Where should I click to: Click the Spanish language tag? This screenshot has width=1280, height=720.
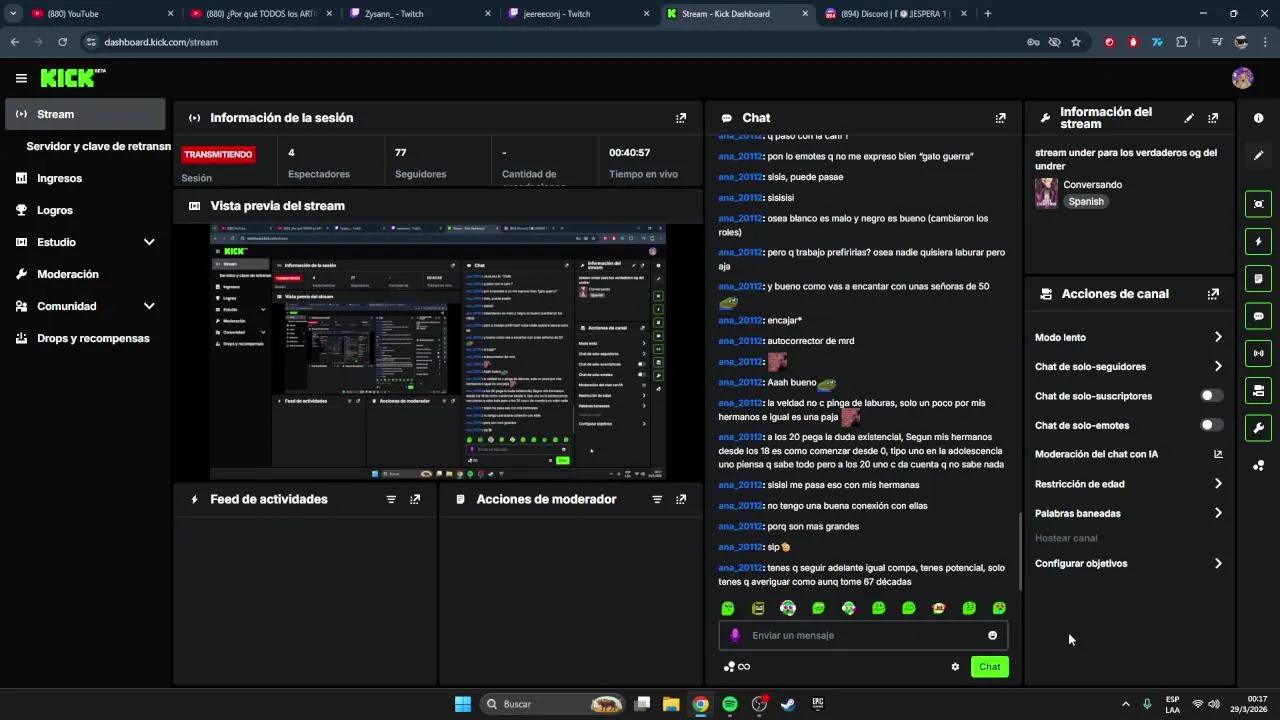(x=1086, y=201)
